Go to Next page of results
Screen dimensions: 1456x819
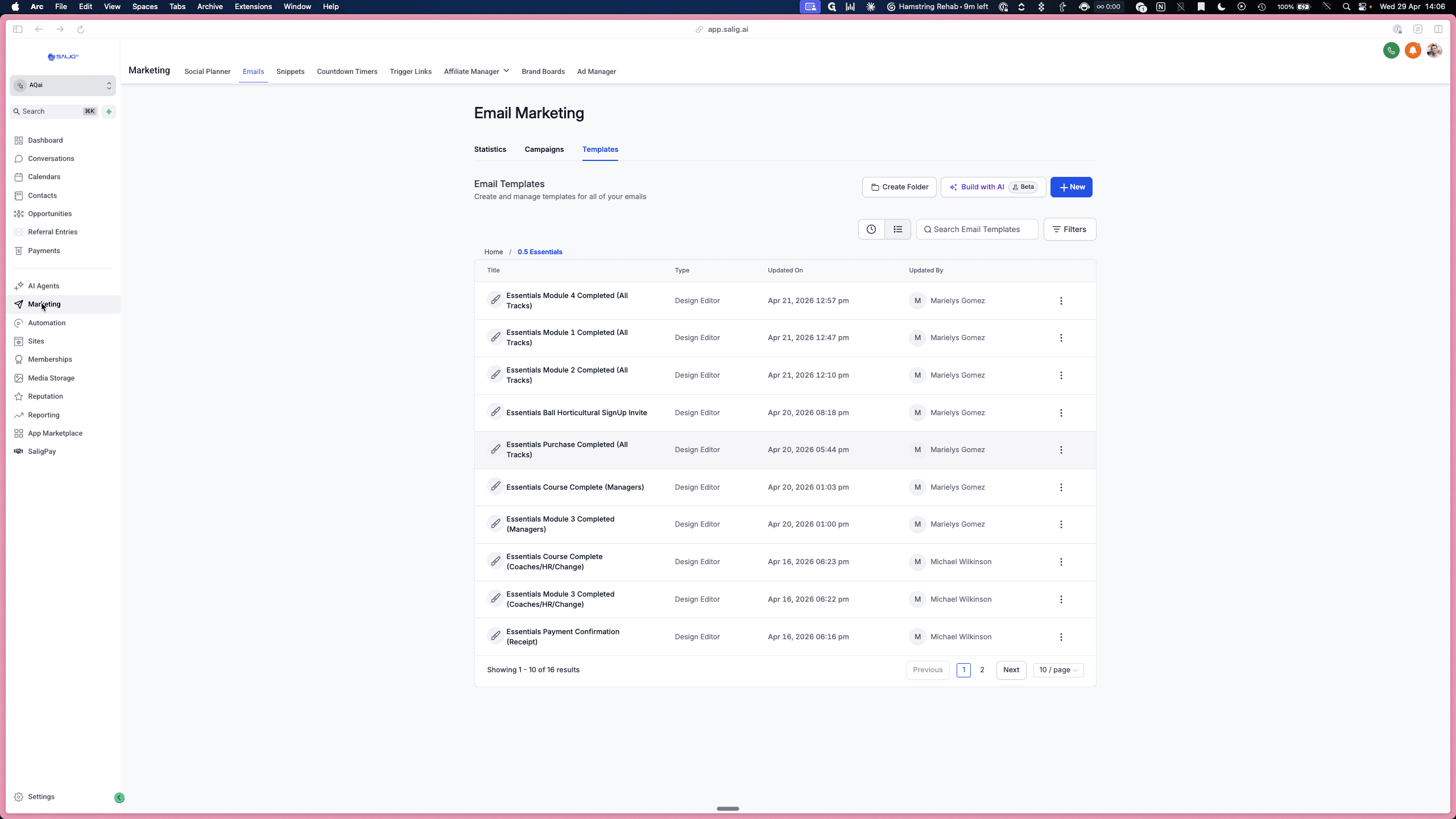pyautogui.click(x=1011, y=669)
